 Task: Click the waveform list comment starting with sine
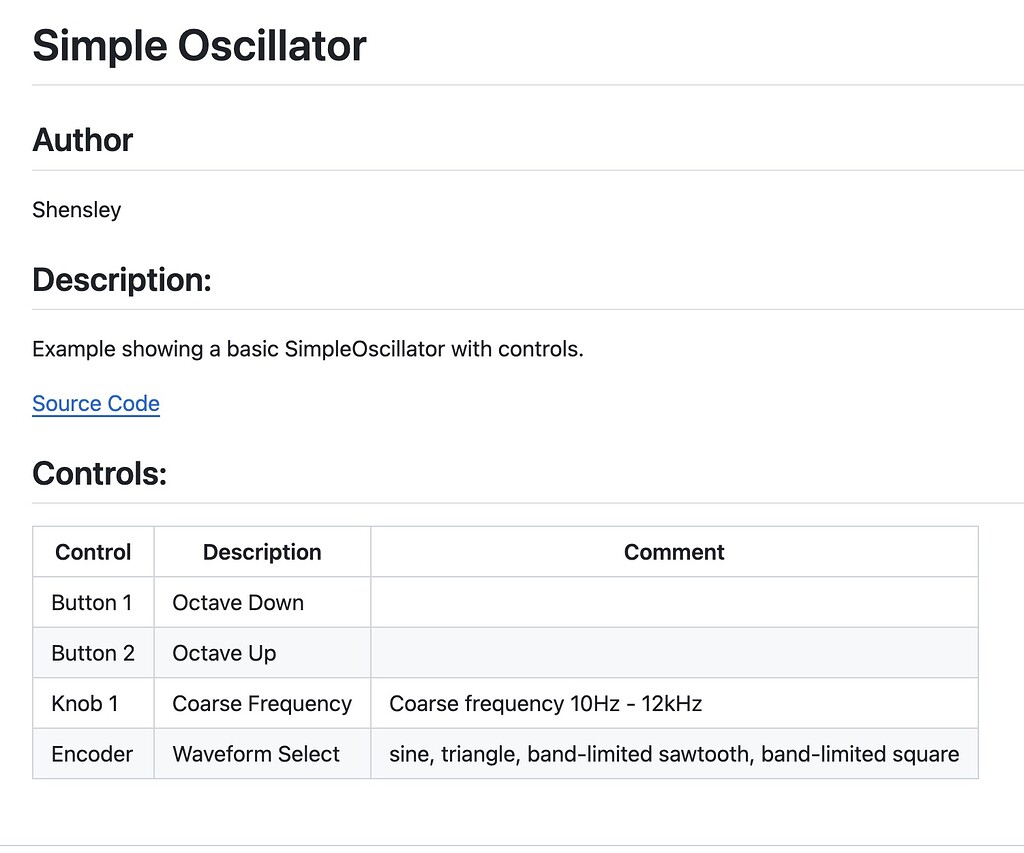[x=674, y=754]
